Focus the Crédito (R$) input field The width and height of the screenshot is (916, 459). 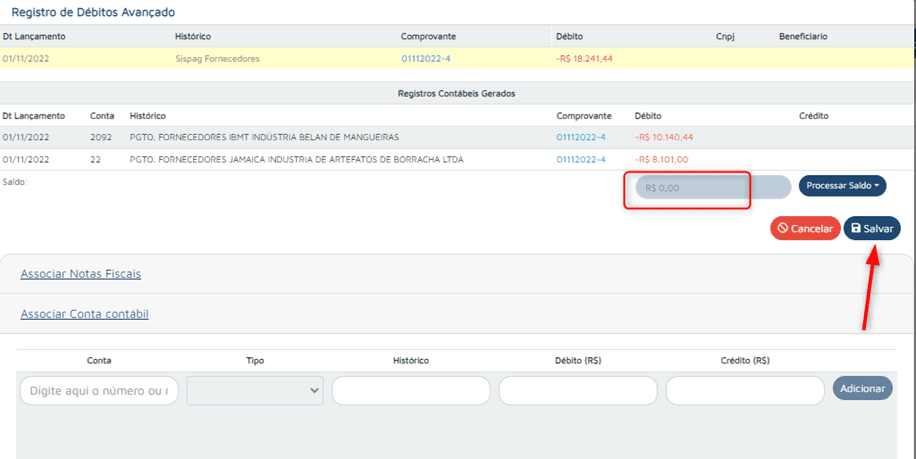coord(745,391)
